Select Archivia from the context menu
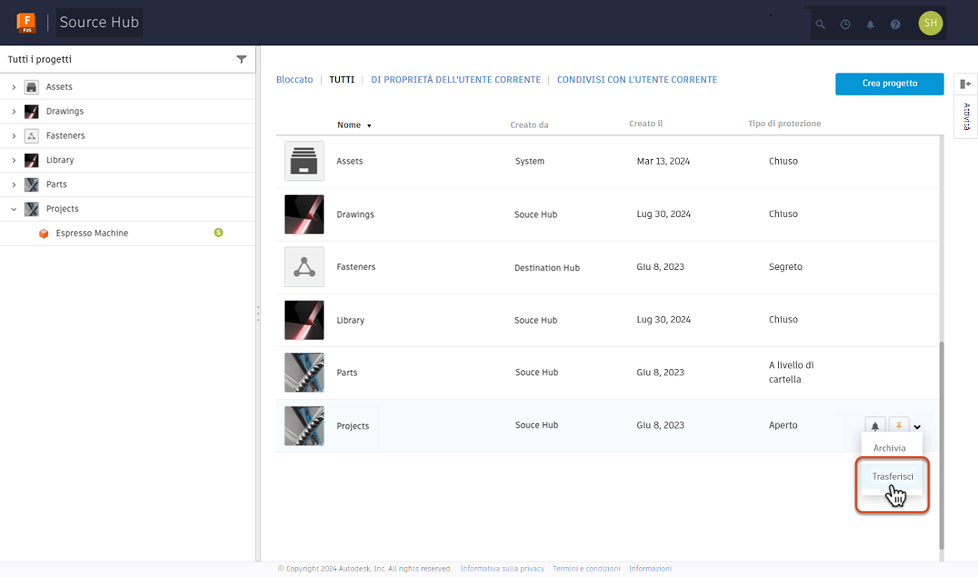978x577 pixels. click(x=889, y=448)
